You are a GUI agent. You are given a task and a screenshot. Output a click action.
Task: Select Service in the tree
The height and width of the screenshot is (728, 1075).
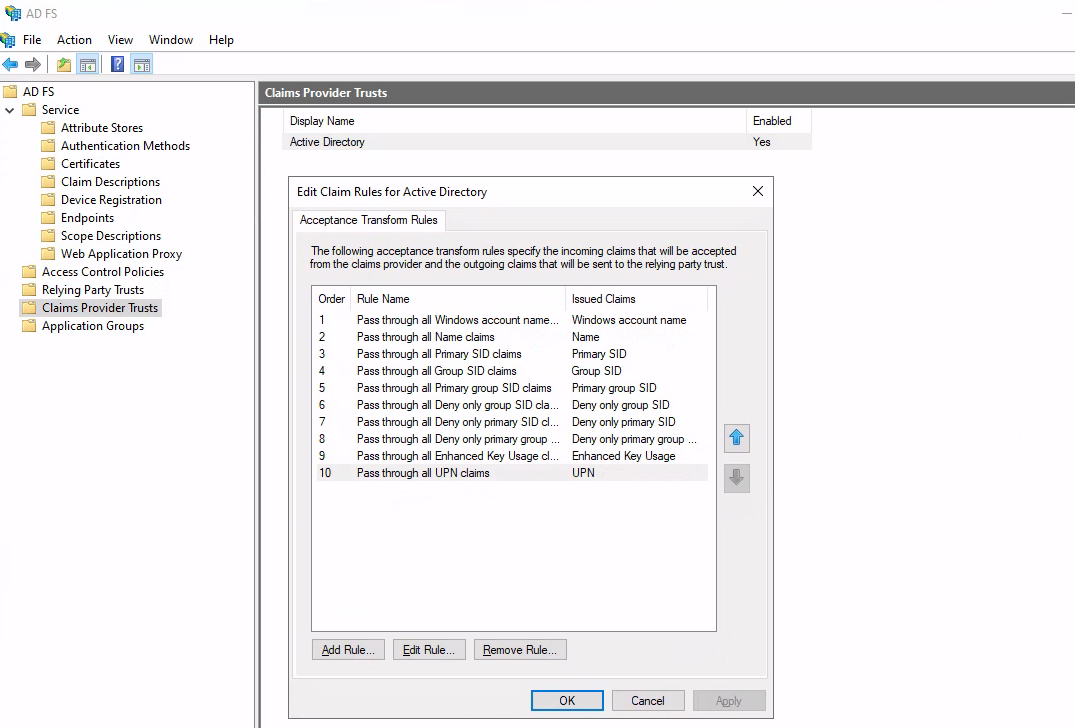point(60,110)
